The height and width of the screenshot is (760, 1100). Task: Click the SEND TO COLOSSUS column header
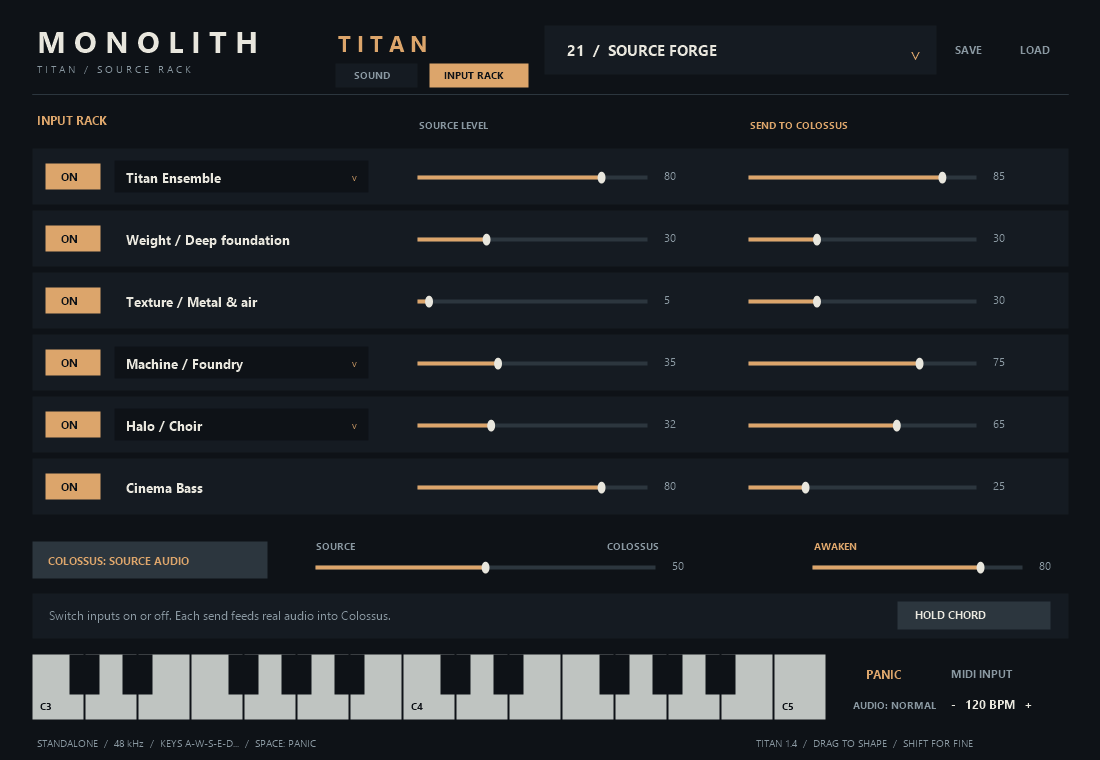pyautogui.click(x=798, y=126)
